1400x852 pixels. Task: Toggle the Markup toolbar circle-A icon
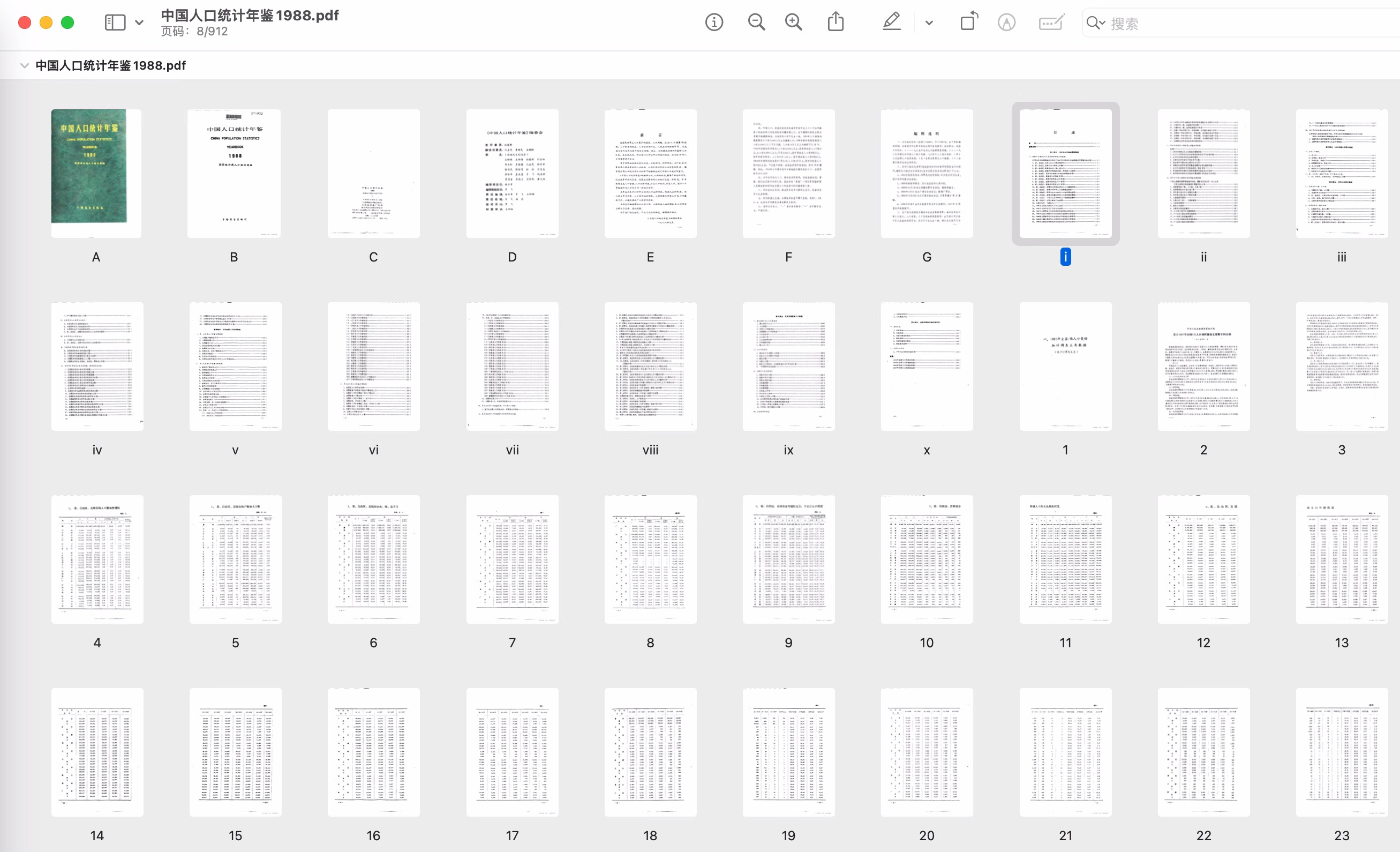(1006, 23)
